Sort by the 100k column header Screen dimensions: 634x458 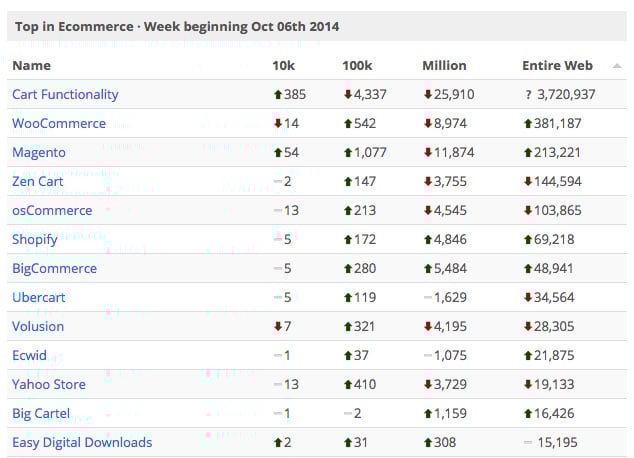coord(357,65)
